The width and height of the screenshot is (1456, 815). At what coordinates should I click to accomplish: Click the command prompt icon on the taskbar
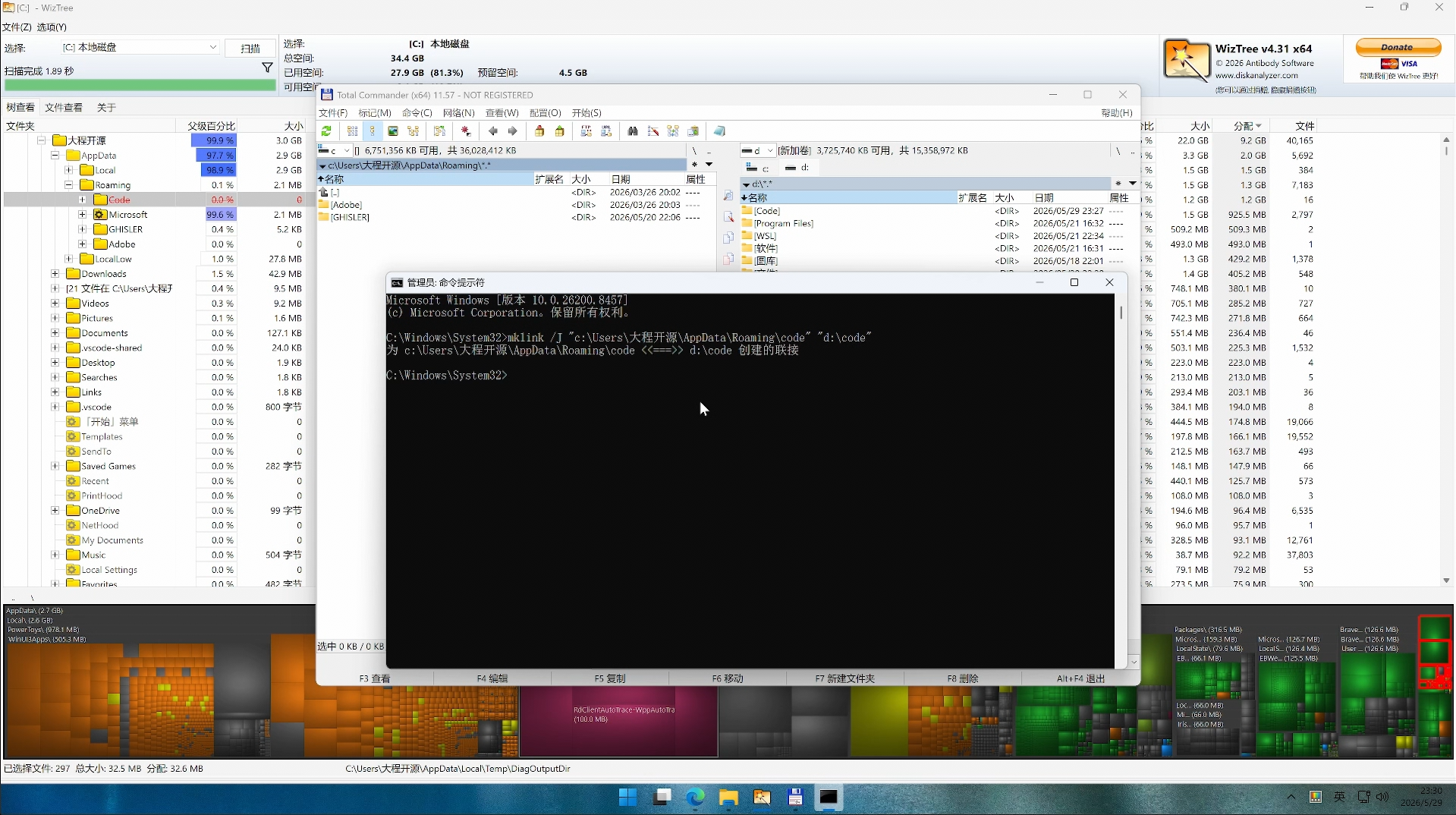click(x=829, y=798)
